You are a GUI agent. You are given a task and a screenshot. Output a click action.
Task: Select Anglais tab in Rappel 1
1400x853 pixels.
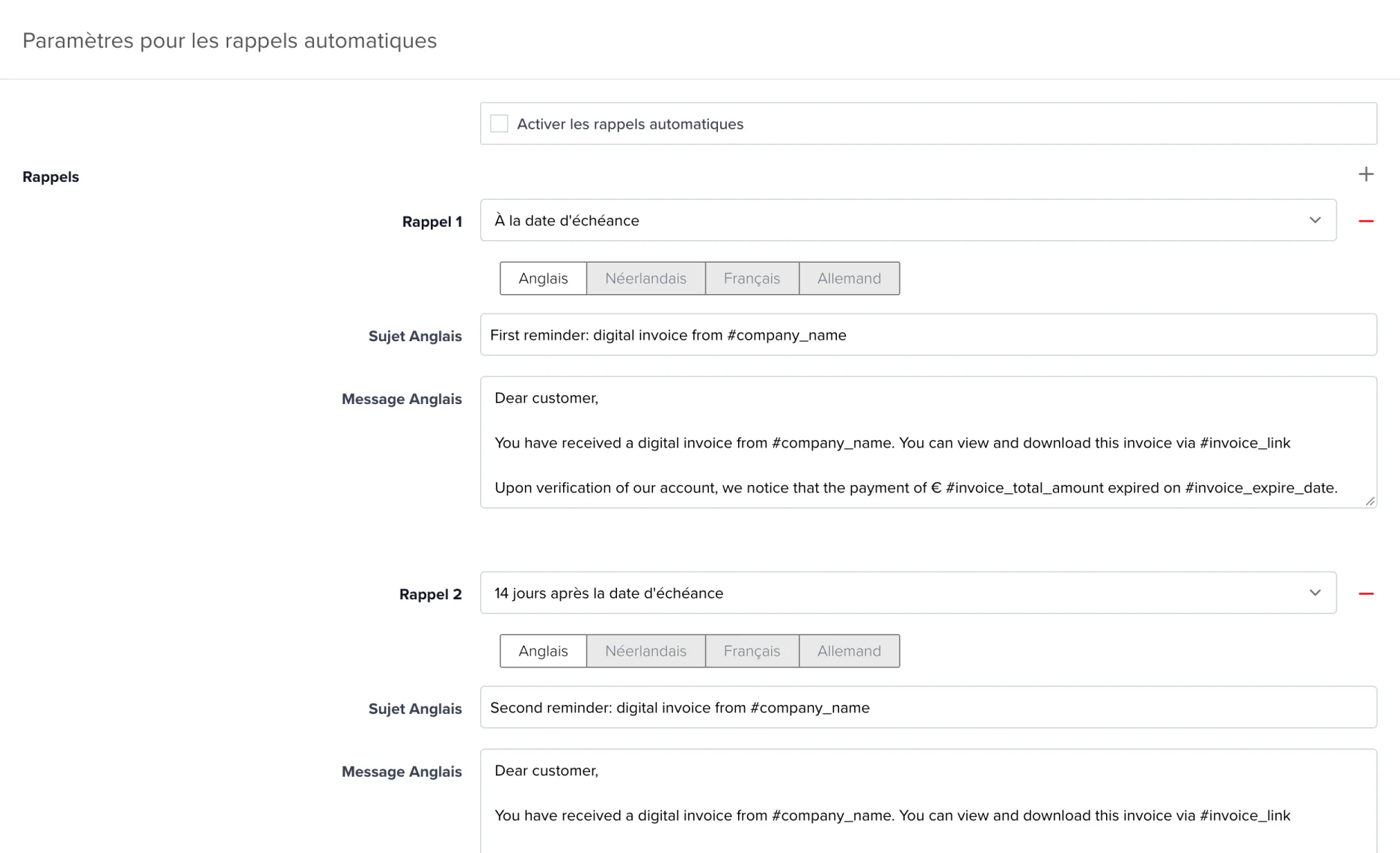coord(543,278)
